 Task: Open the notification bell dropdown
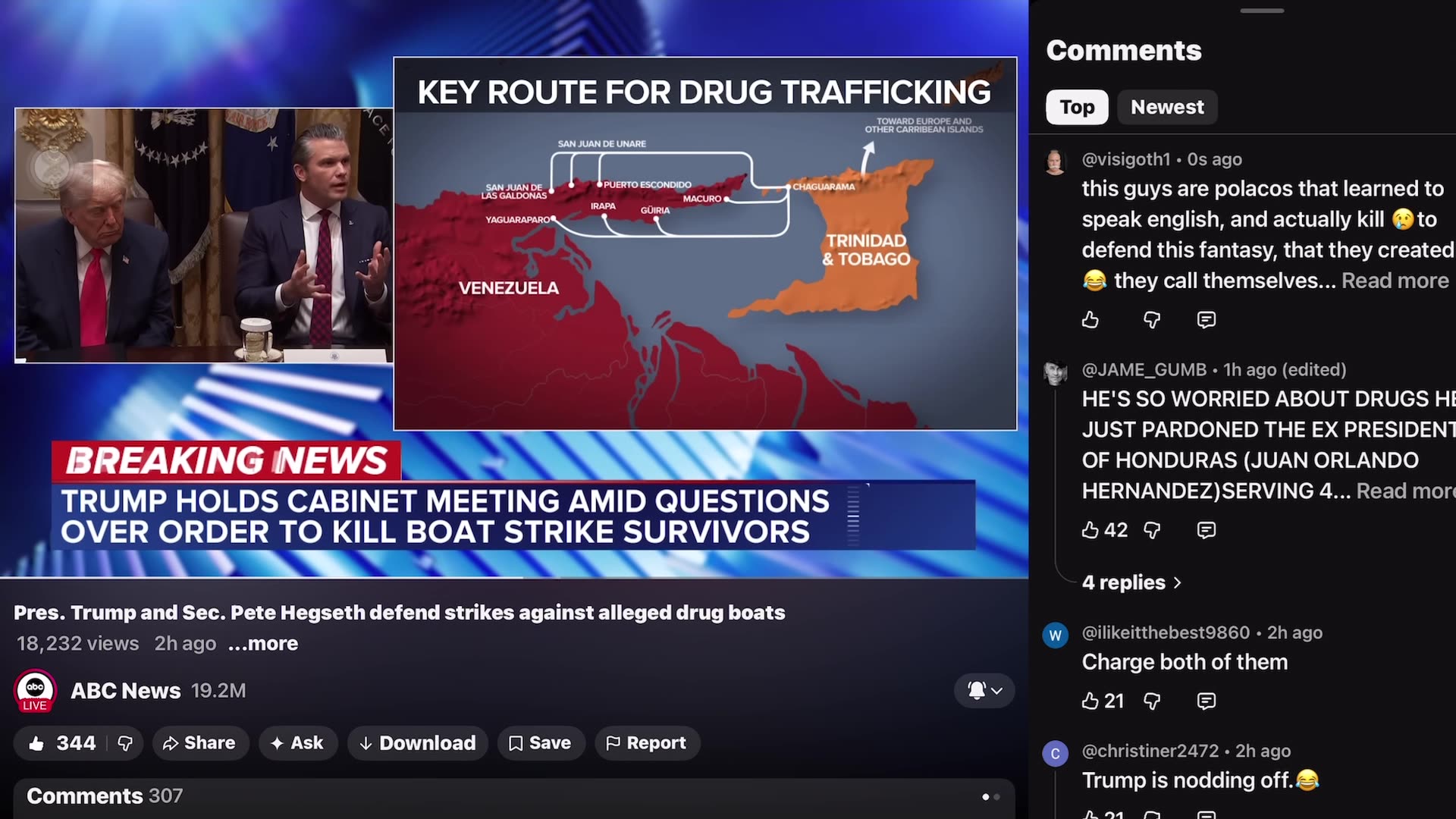click(x=984, y=691)
